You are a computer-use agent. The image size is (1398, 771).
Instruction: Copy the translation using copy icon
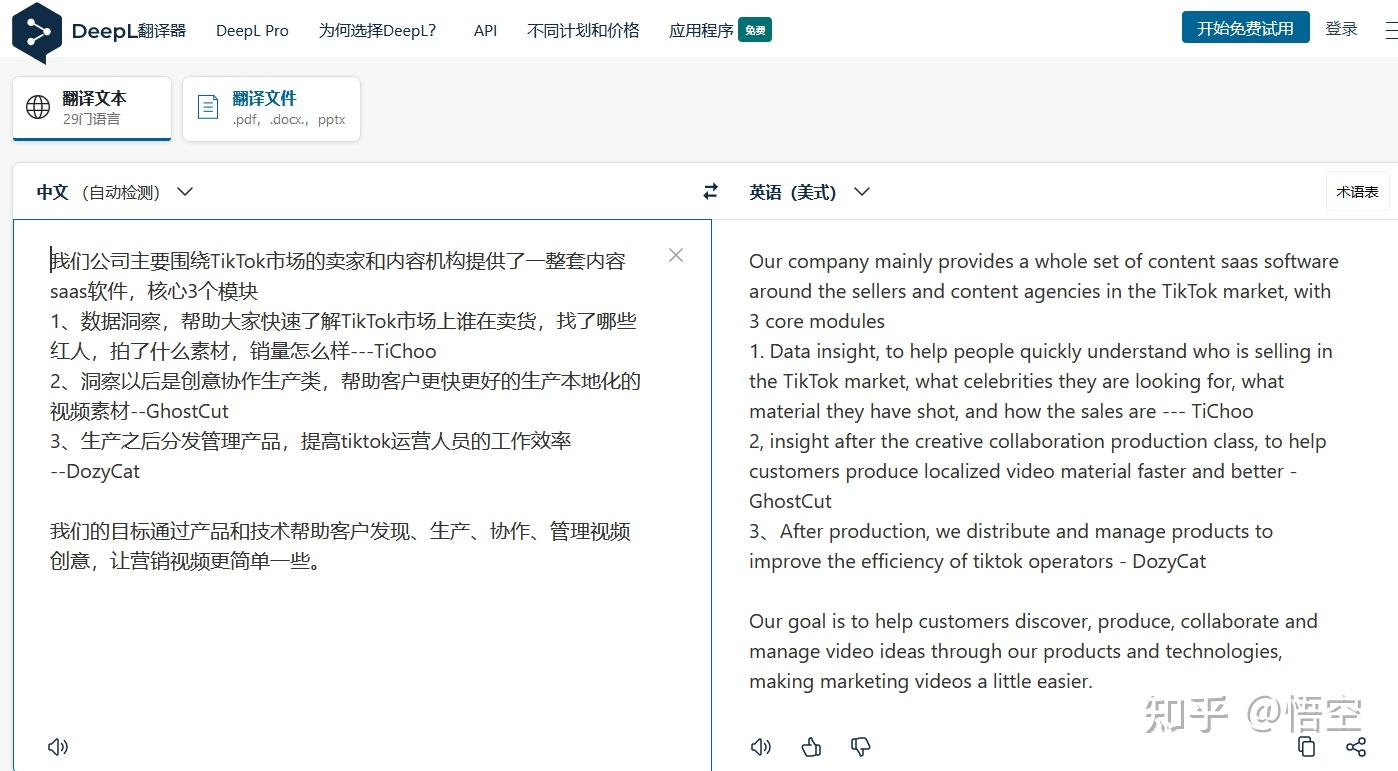1306,746
